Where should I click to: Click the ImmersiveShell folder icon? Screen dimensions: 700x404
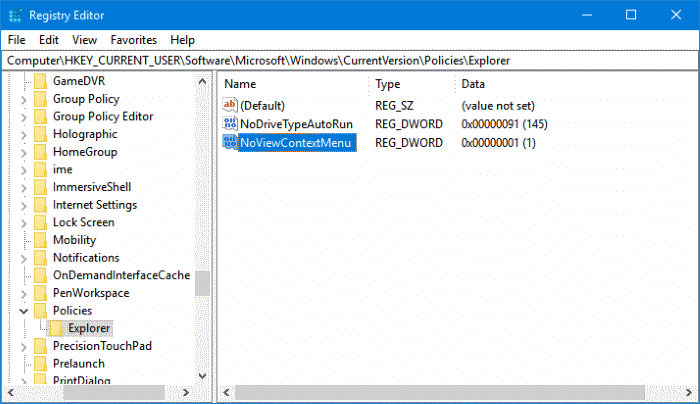40,187
